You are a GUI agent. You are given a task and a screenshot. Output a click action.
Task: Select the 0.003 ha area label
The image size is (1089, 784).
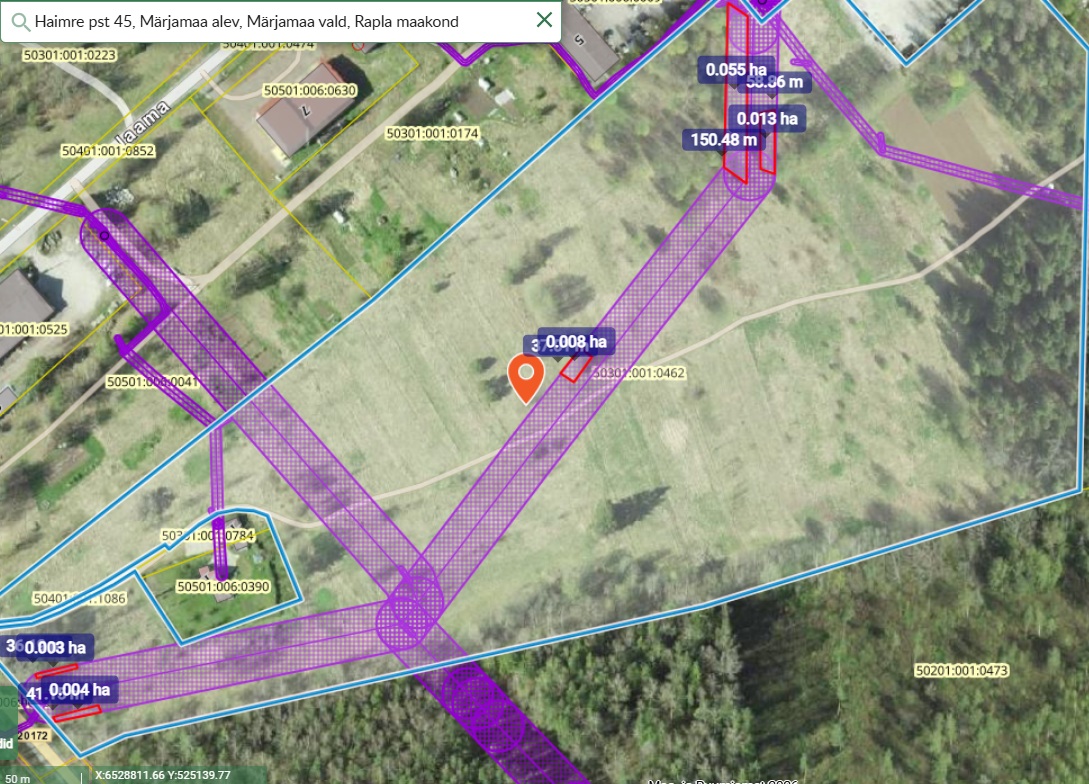[x=55, y=647]
